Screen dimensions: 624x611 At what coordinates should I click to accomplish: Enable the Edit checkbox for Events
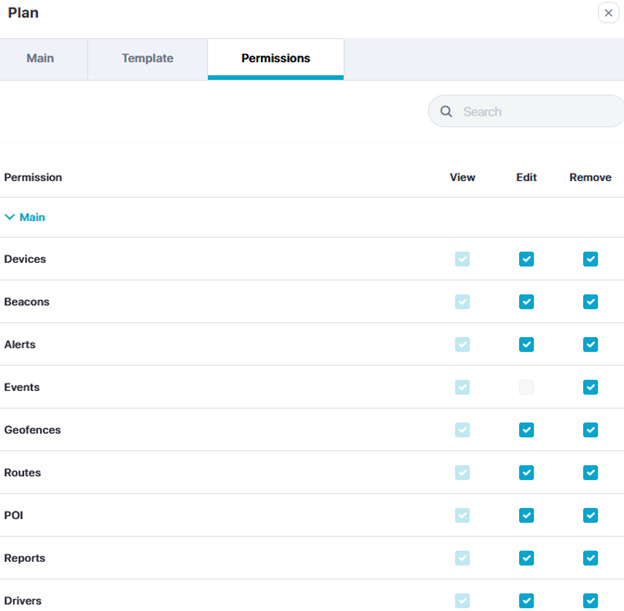[x=526, y=387]
